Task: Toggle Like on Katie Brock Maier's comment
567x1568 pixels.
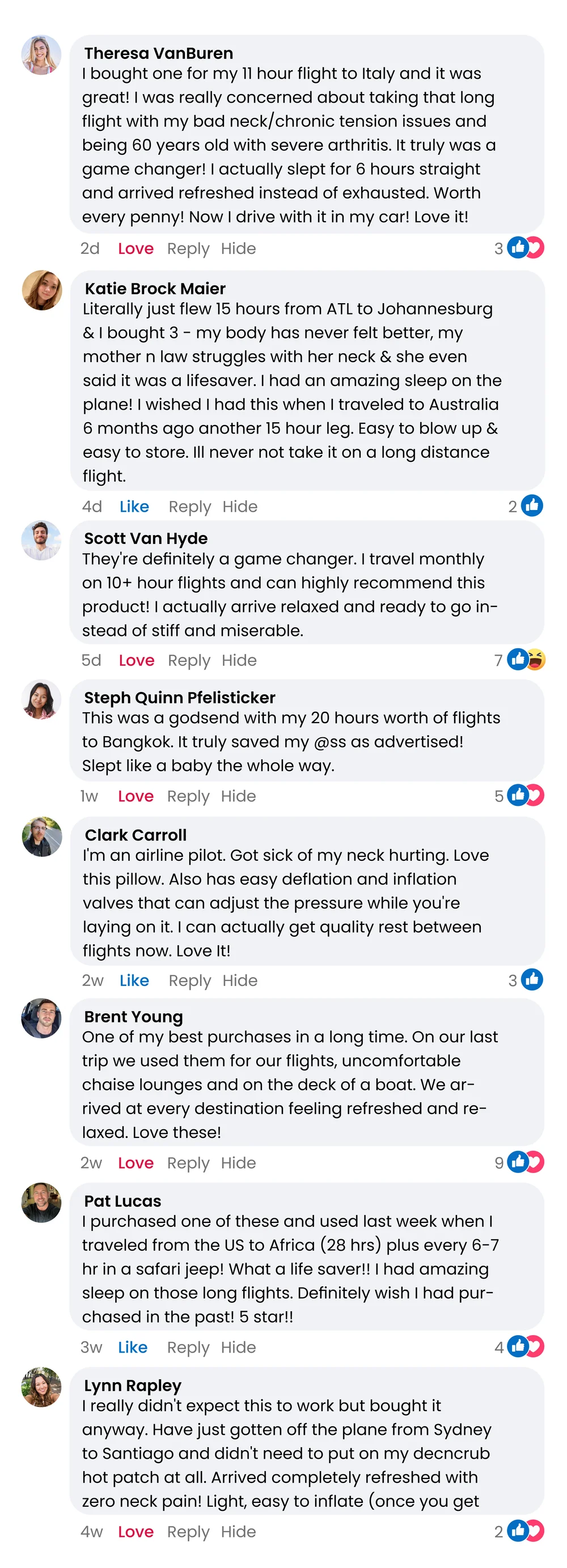Action: [x=134, y=507]
